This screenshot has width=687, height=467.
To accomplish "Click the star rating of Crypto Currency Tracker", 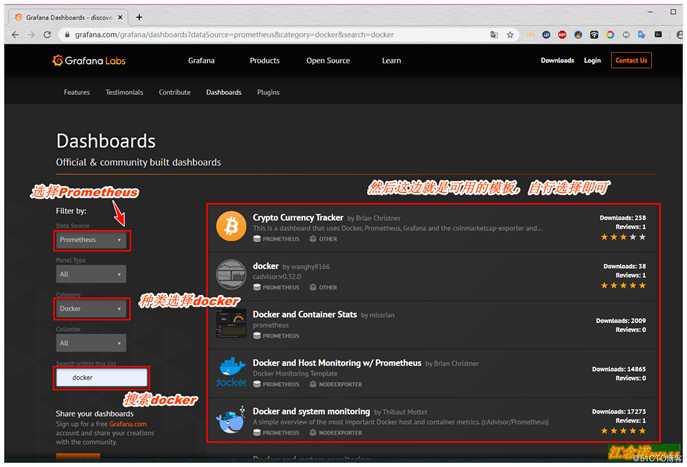I will [x=623, y=237].
